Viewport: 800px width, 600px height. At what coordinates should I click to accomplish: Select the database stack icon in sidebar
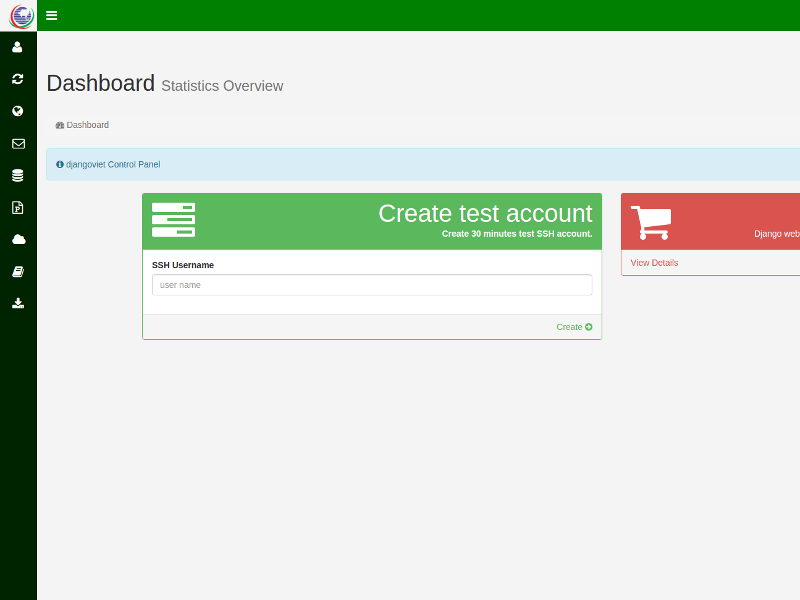pyautogui.click(x=18, y=175)
